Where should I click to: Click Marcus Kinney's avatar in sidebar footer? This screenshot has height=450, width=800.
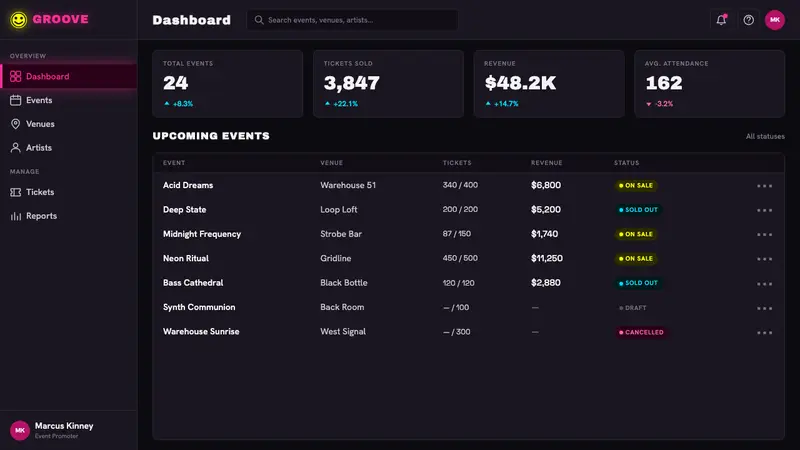(20, 430)
